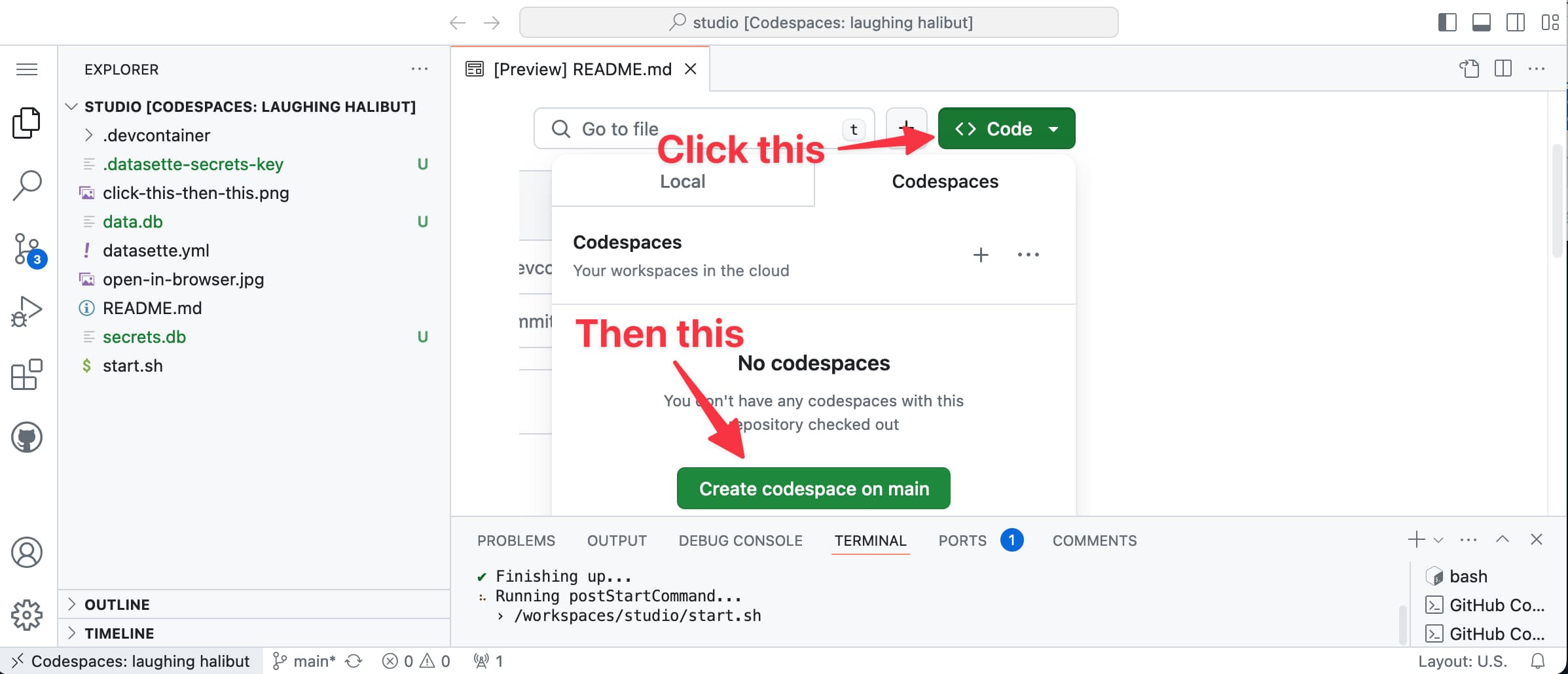Open the hamburger application menu

coord(27,69)
